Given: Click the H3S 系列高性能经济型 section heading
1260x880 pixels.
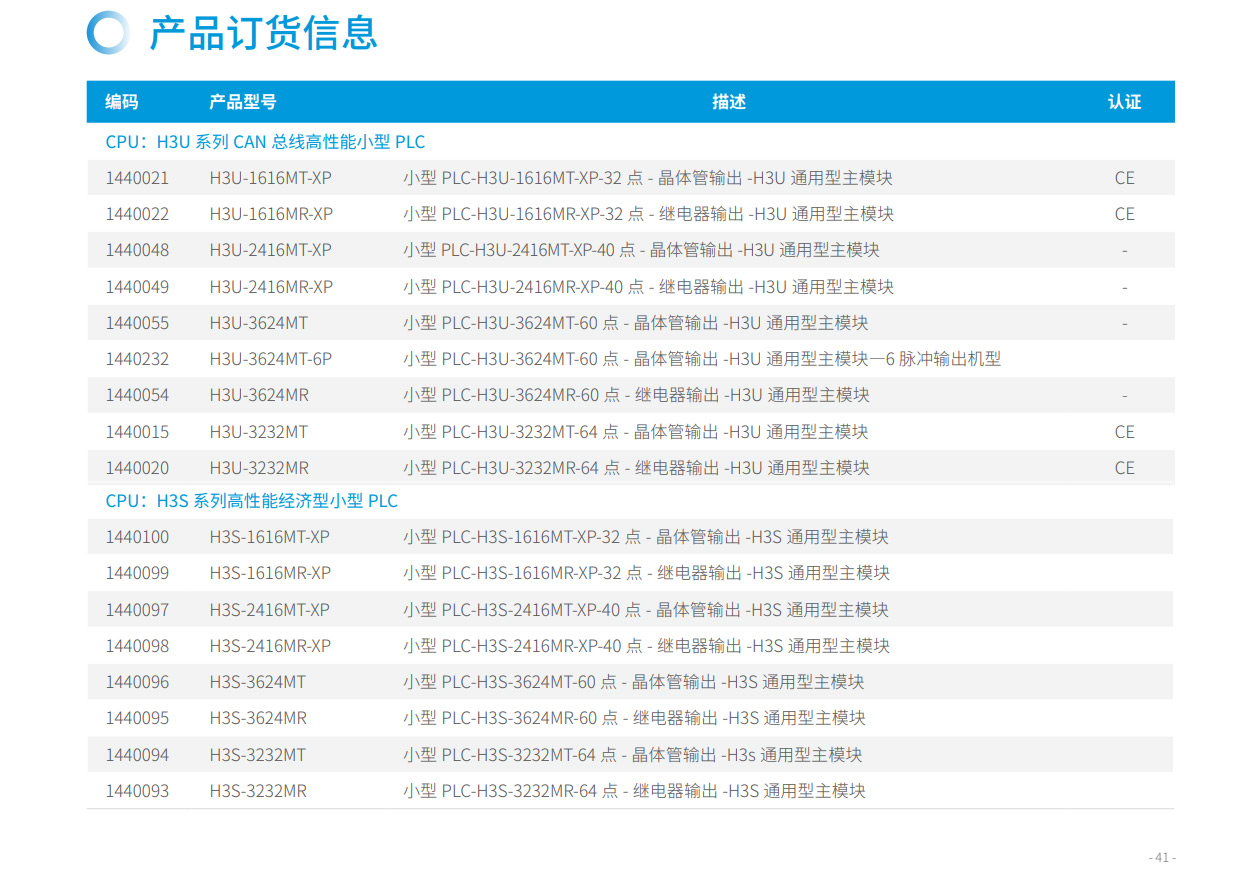Looking at the screenshot, I should (252, 501).
